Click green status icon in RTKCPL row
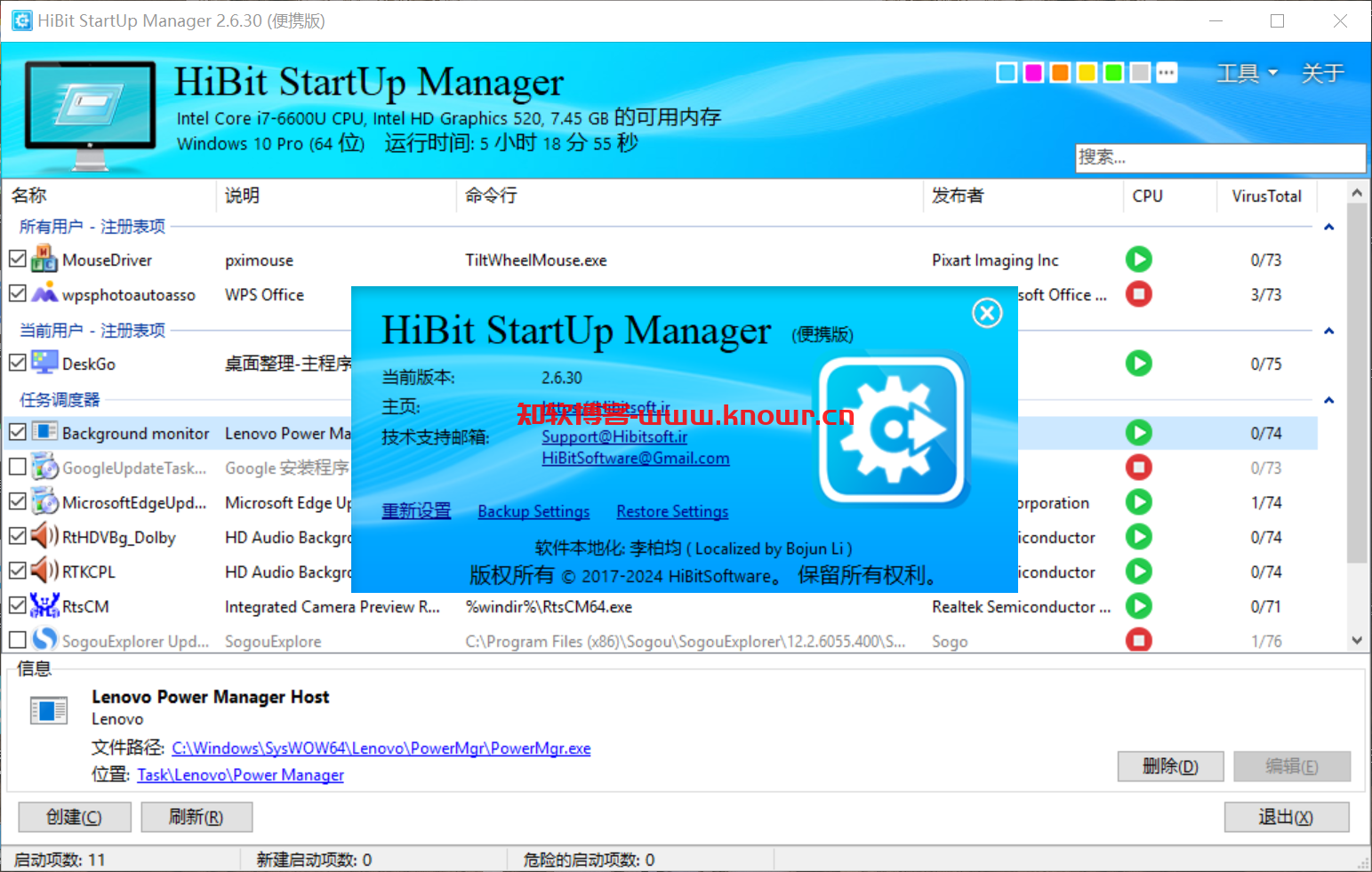The image size is (1372, 872). [1138, 571]
